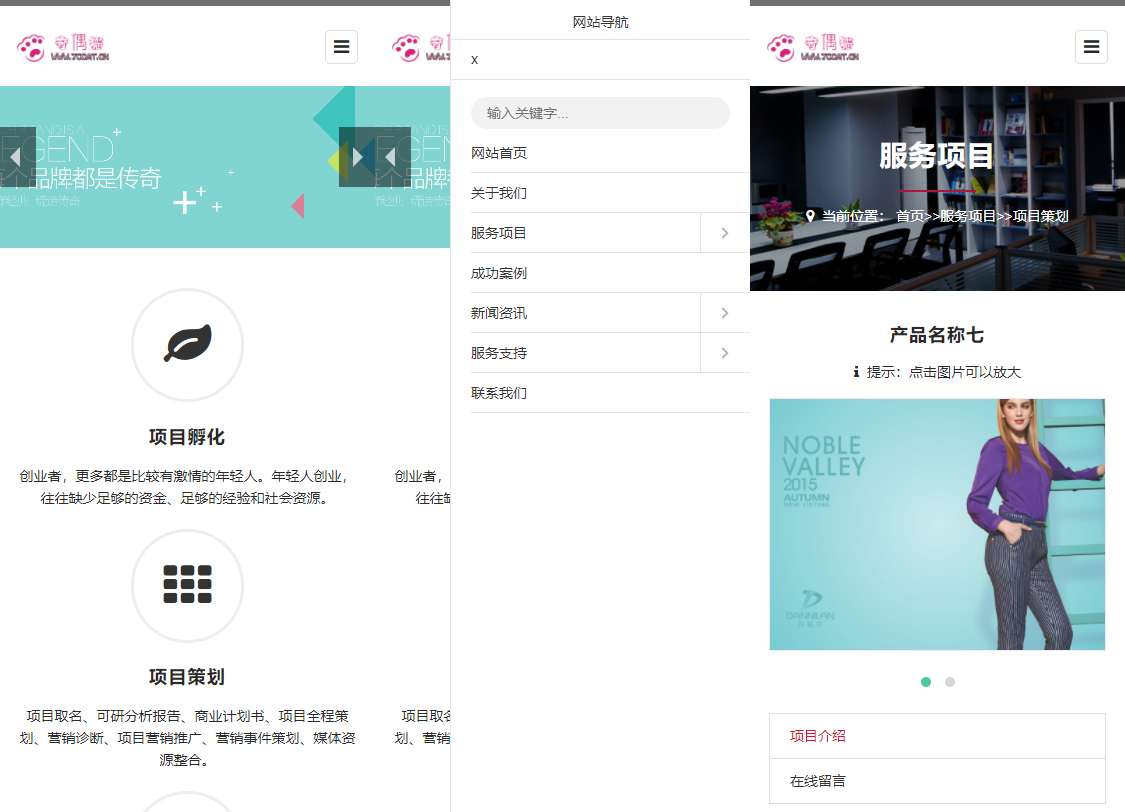Close navigation drawer with the x
This screenshot has width=1125, height=812.
(x=474, y=60)
